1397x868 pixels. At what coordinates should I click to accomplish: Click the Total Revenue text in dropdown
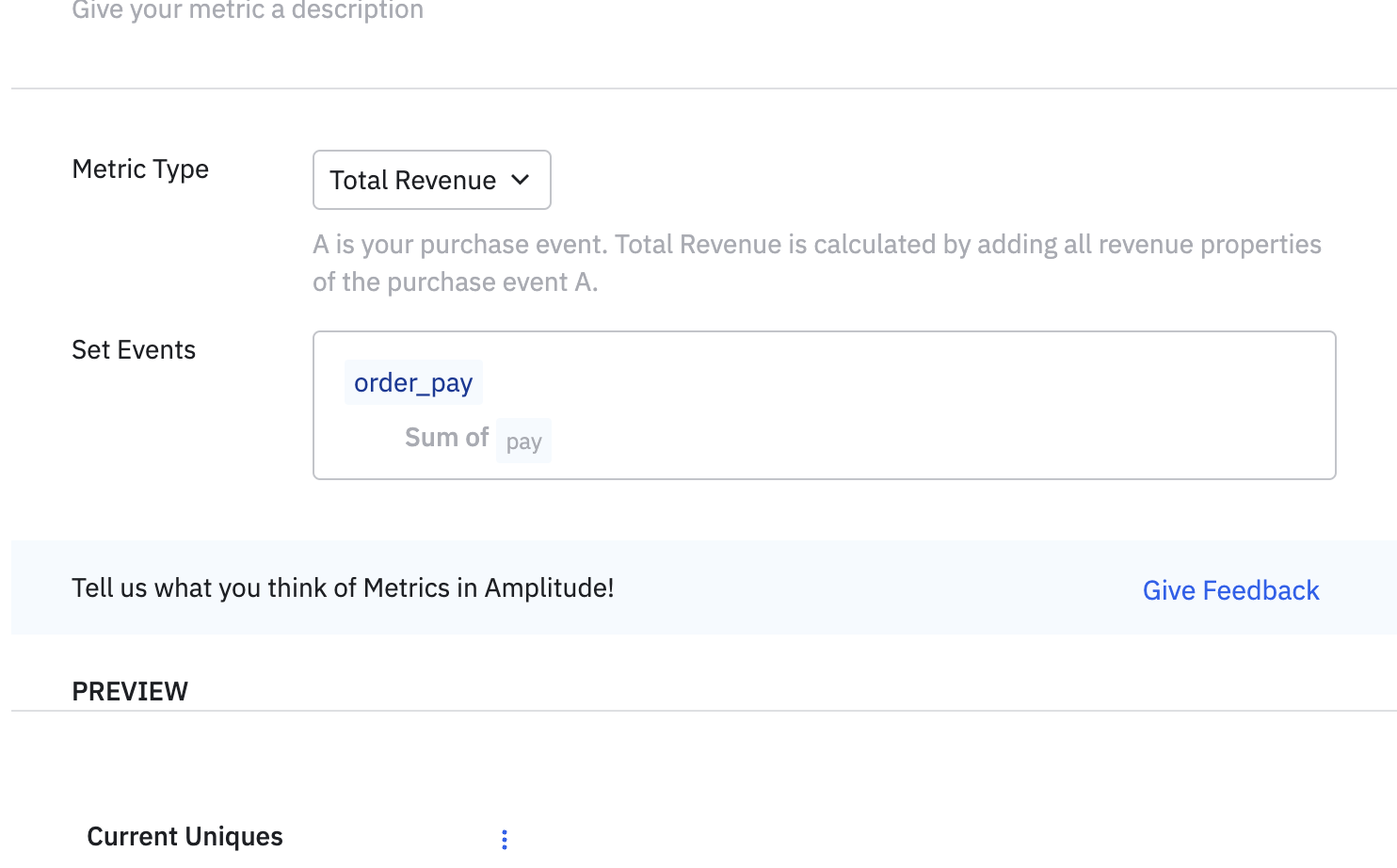pyautogui.click(x=412, y=180)
